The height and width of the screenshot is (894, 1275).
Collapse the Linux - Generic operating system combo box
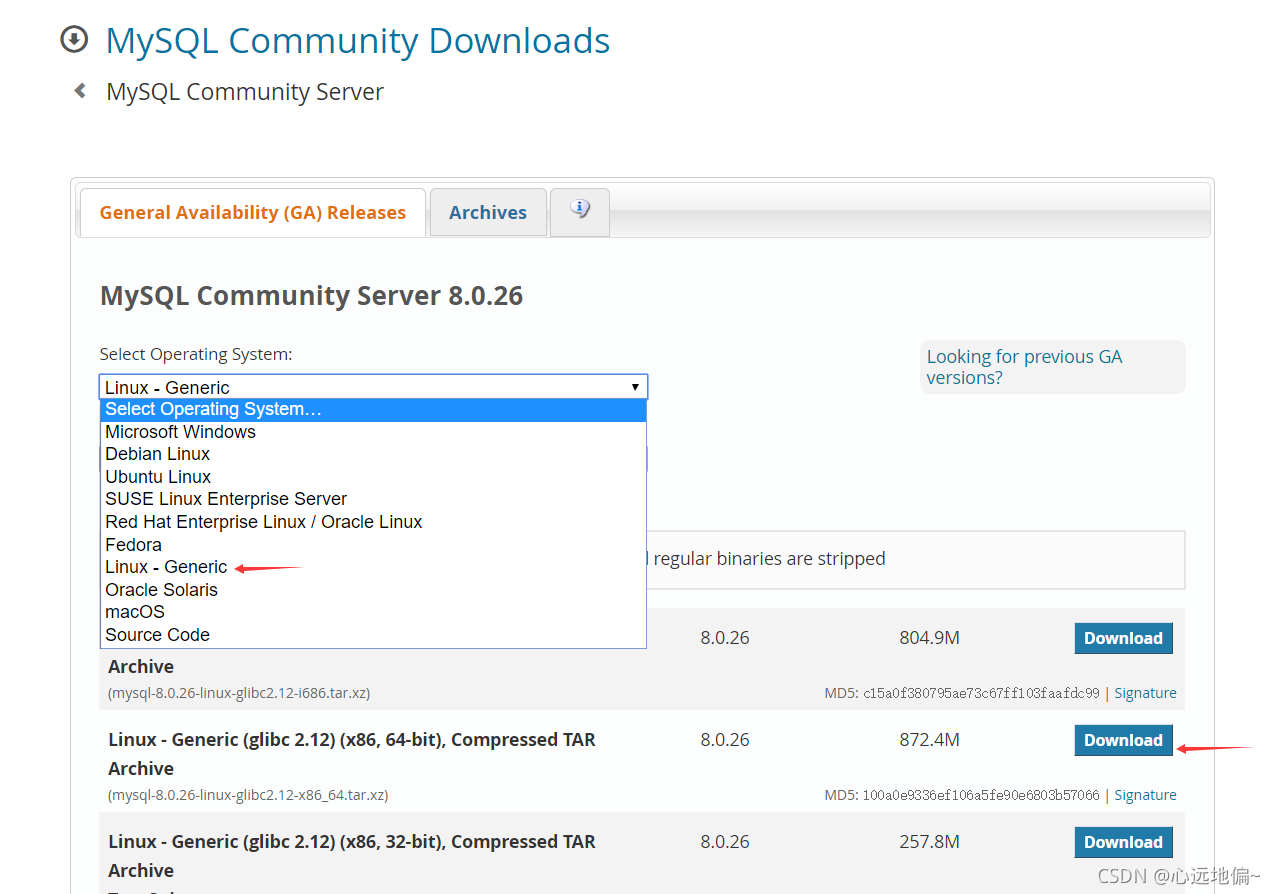(x=373, y=387)
